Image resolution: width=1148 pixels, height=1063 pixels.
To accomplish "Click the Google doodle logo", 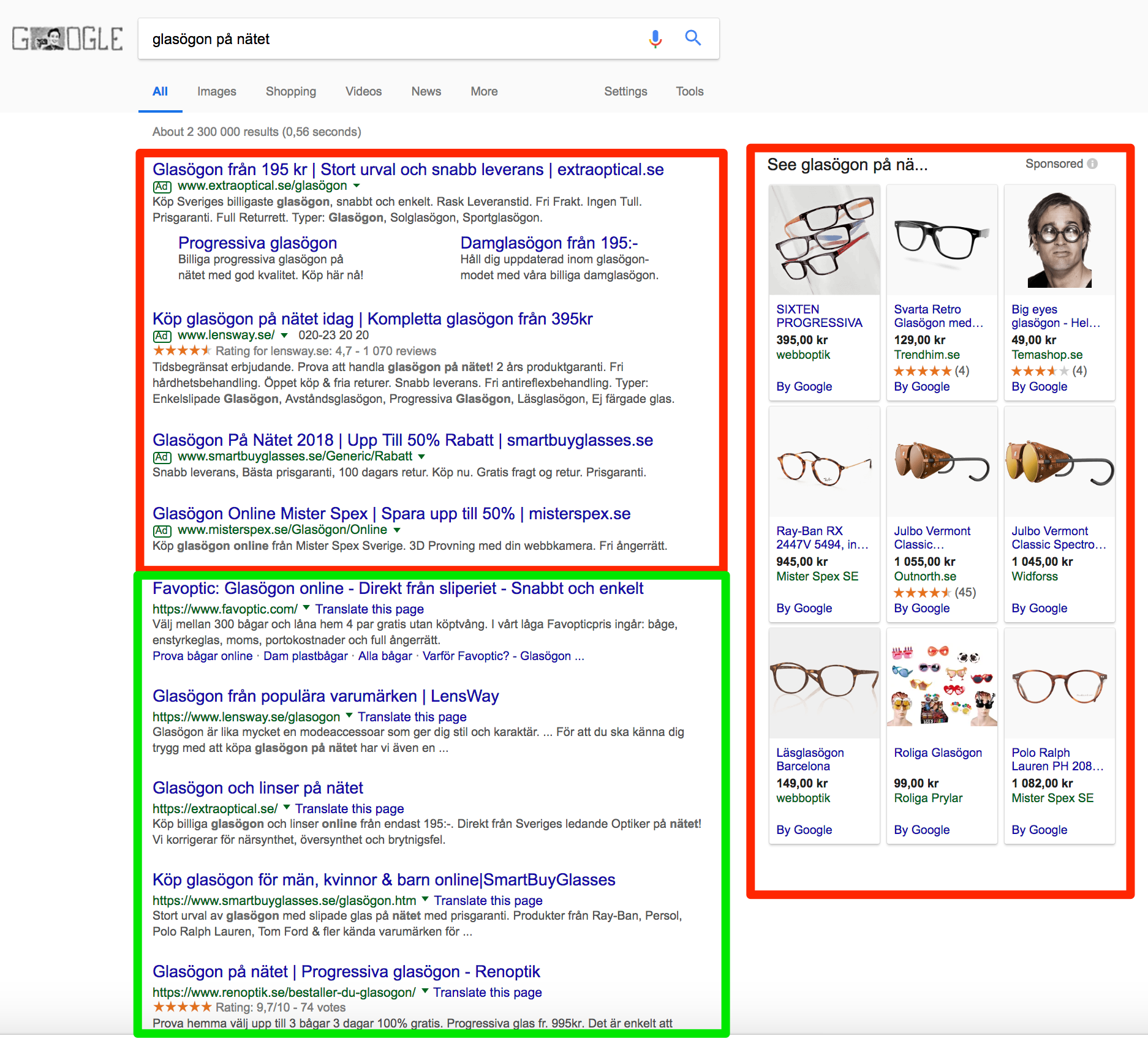I will click(x=66, y=39).
